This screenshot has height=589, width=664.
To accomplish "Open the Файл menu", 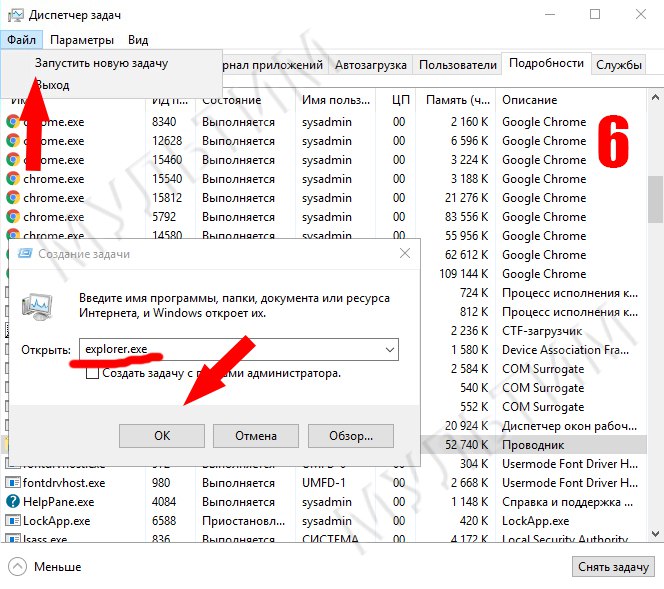I will click(21, 40).
